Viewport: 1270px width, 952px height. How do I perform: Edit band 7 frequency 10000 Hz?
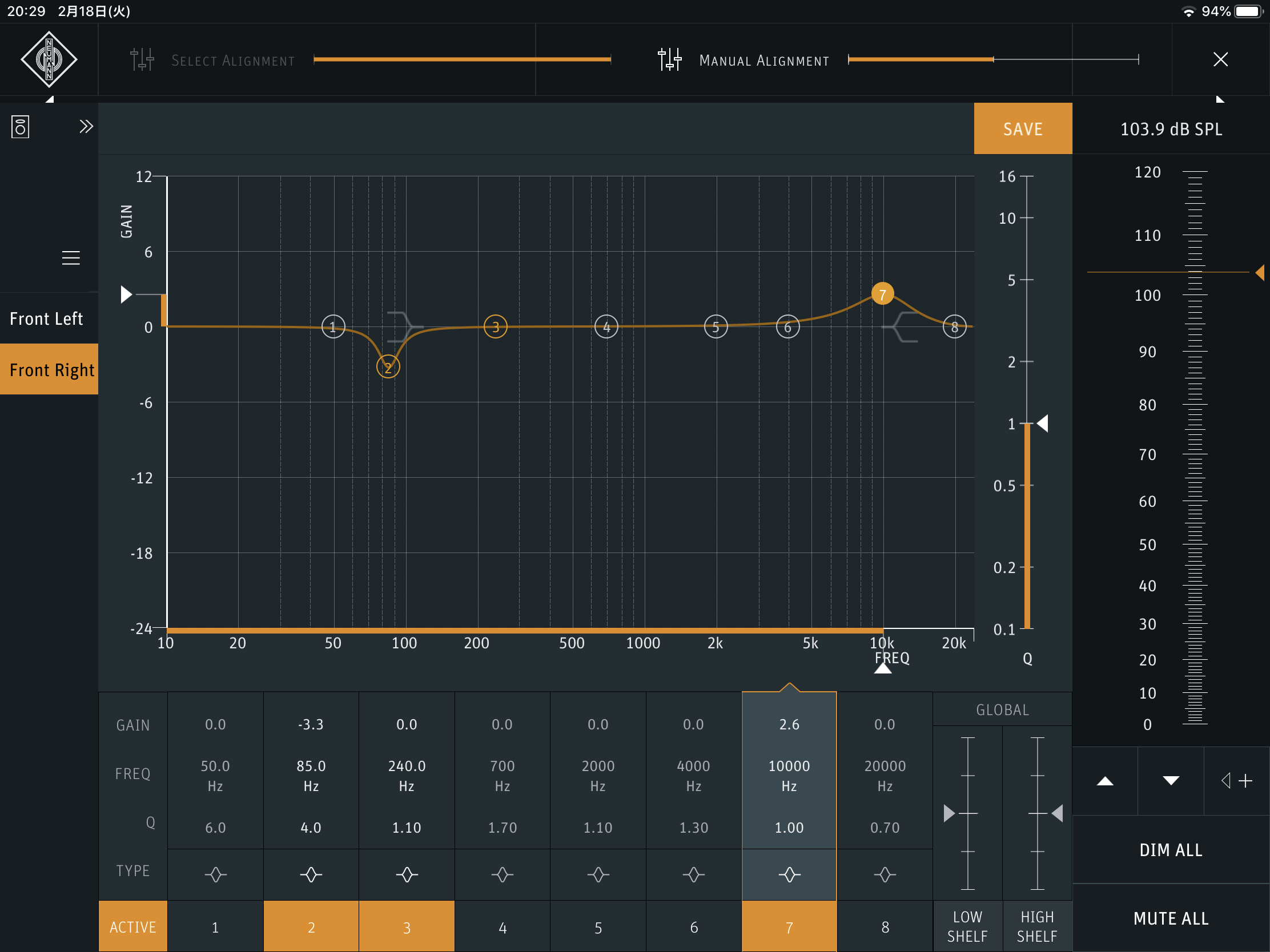point(789,776)
